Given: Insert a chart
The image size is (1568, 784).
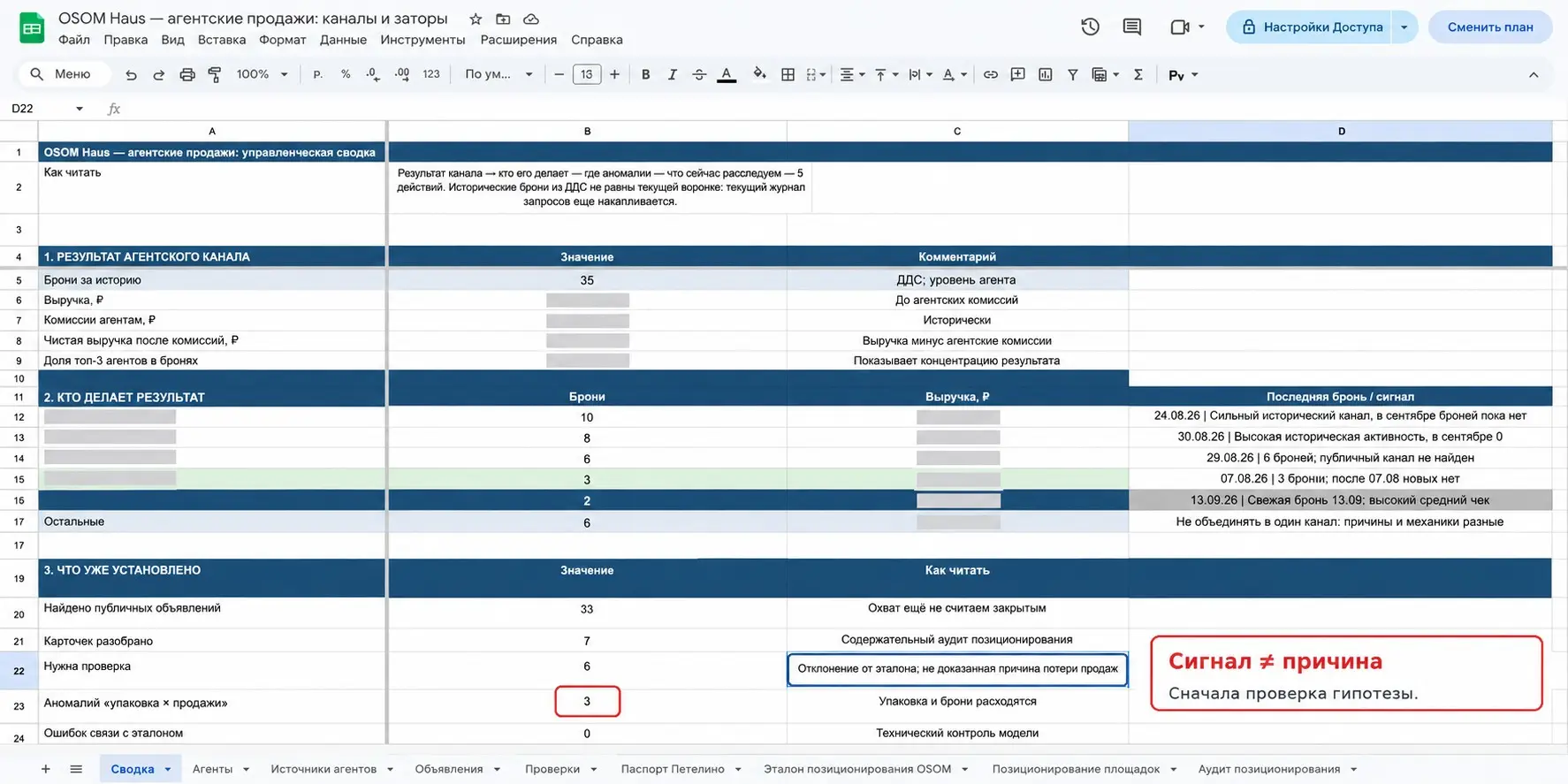Looking at the screenshot, I should pyautogui.click(x=1046, y=75).
